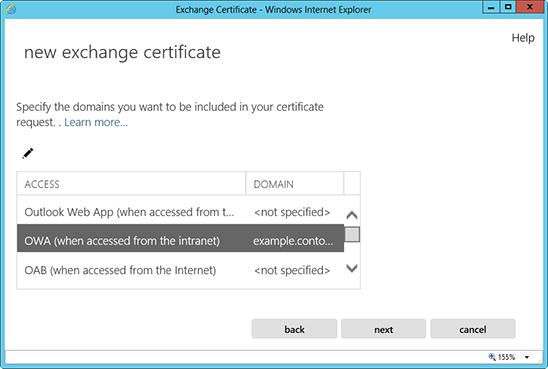Screen dimensions: 548x369
Task: Select OAB when accessed from the Internet row
Action: [x=180, y=270]
